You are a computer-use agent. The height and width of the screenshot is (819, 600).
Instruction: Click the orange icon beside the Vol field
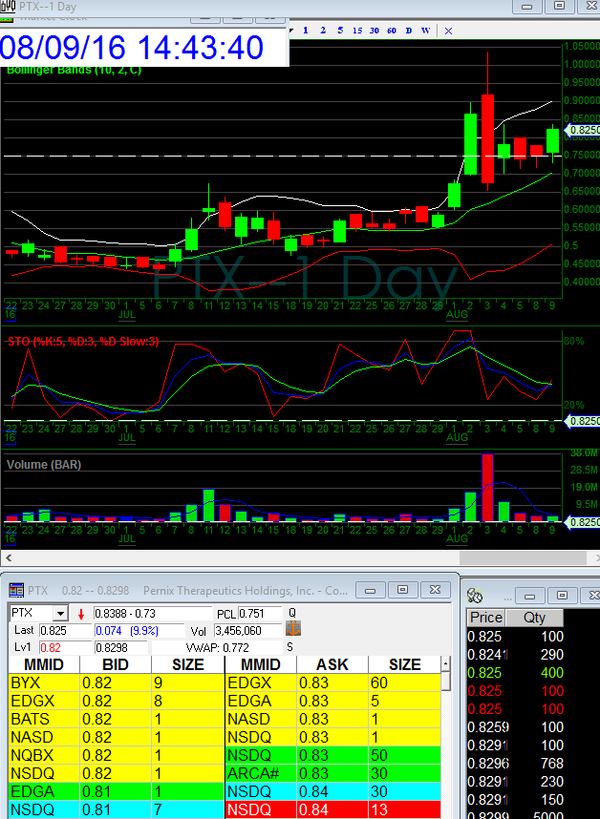(294, 629)
